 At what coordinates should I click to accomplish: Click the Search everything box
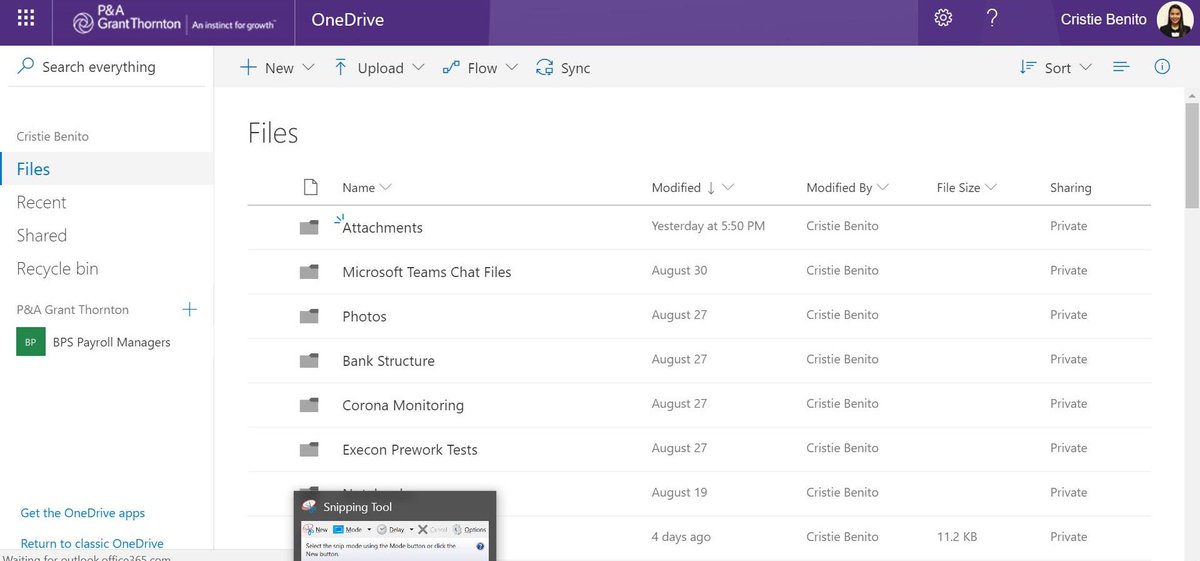click(107, 67)
